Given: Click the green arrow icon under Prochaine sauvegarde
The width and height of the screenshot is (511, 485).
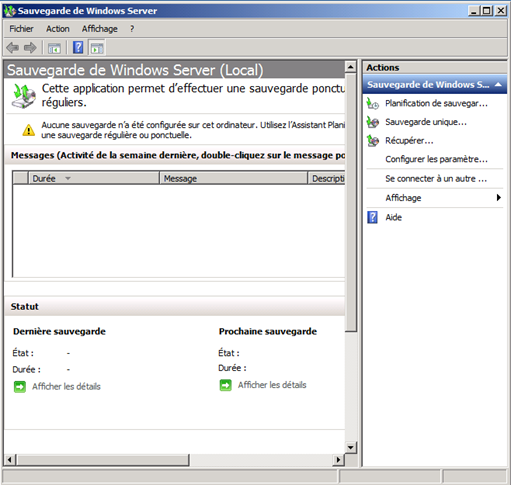Looking at the screenshot, I should point(225,385).
